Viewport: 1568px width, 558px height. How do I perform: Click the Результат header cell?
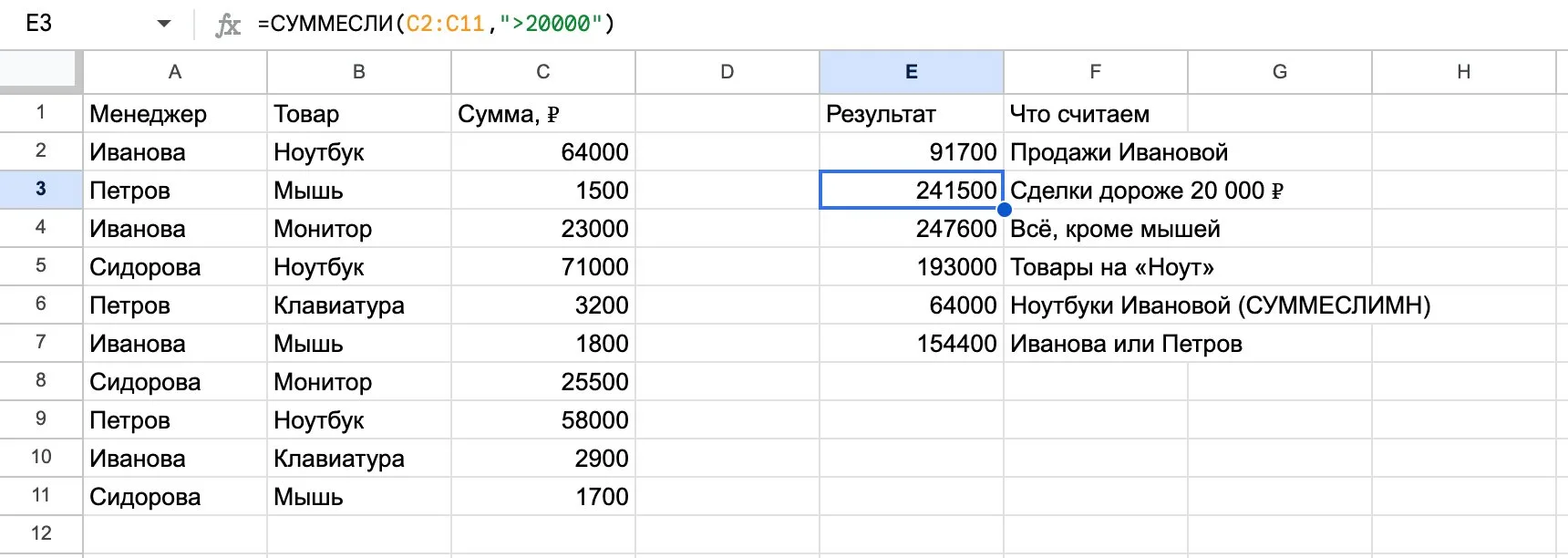pyautogui.click(x=912, y=114)
